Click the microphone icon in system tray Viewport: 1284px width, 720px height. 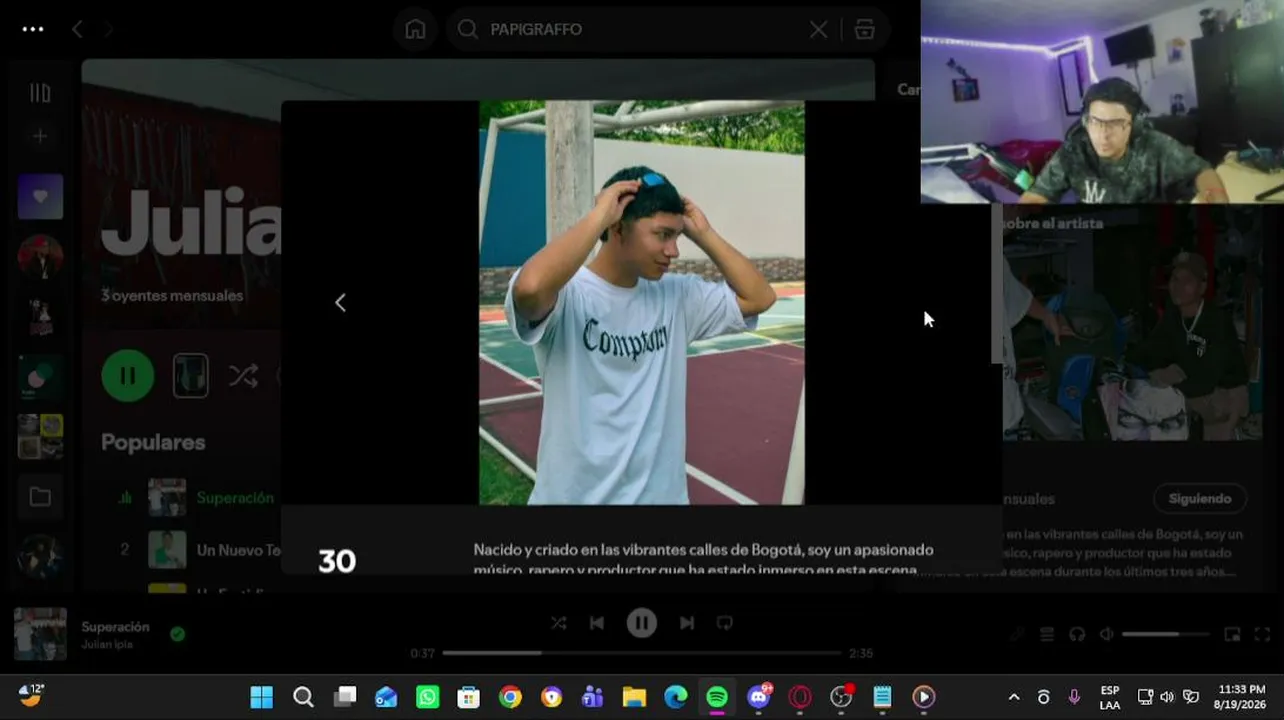(x=1075, y=697)
